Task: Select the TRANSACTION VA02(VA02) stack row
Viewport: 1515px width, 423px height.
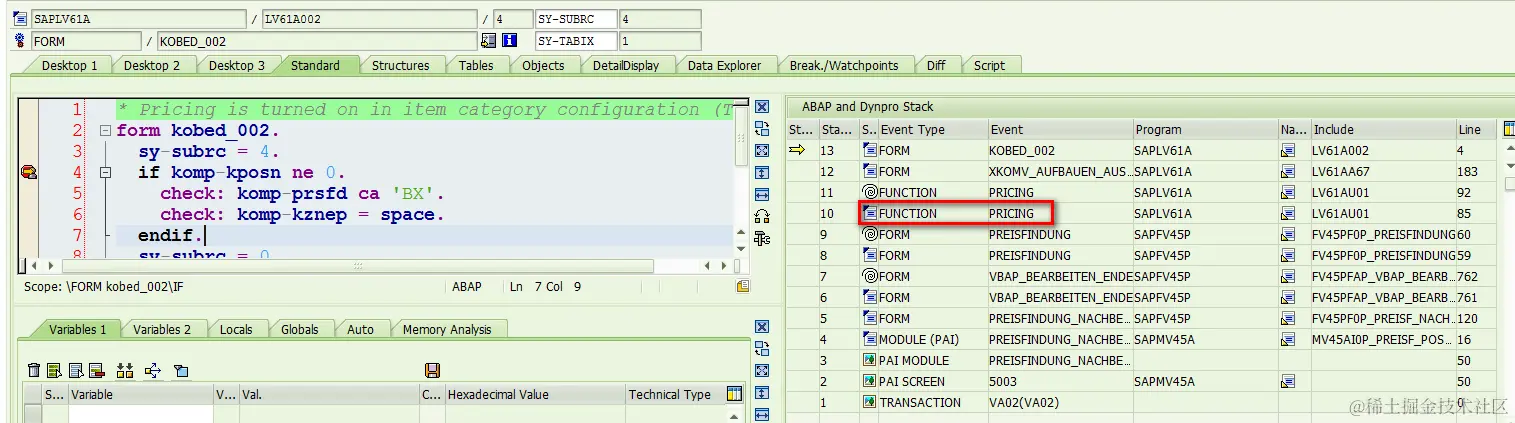Action: tap(1142, 402)
